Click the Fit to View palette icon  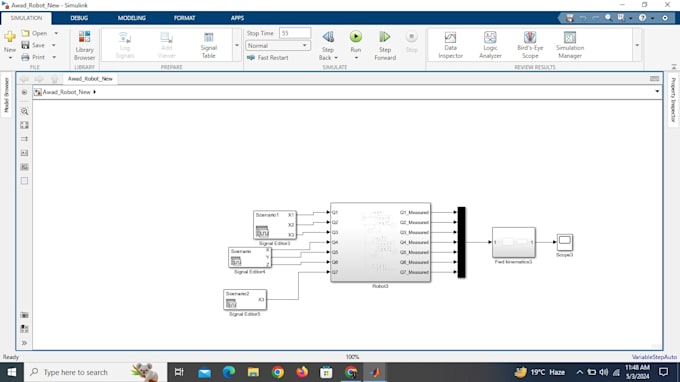tap(24, 125)
